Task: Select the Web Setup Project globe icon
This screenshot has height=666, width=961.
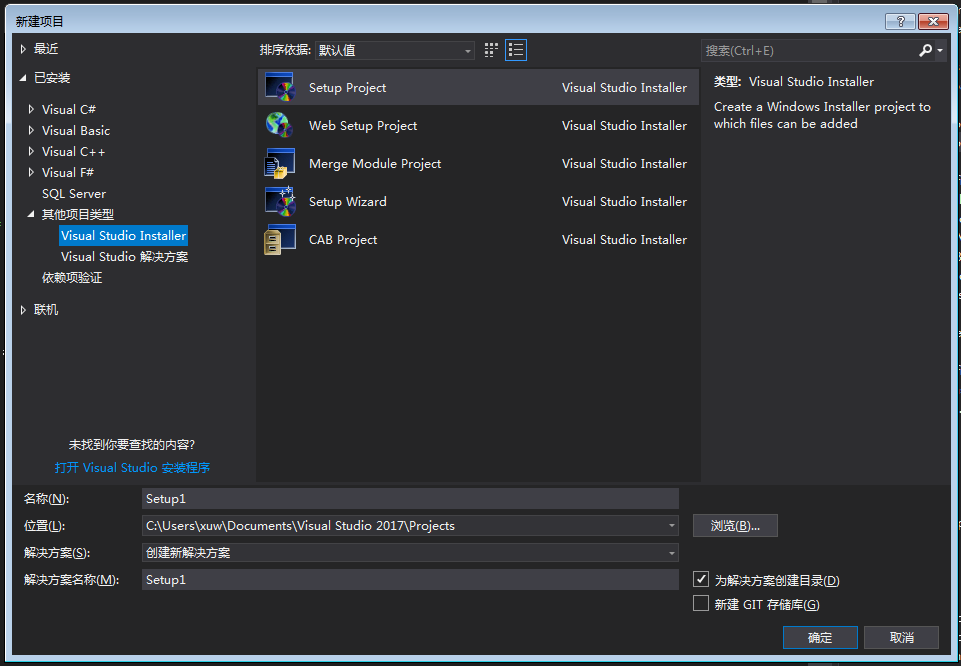Action: (280, 125)
